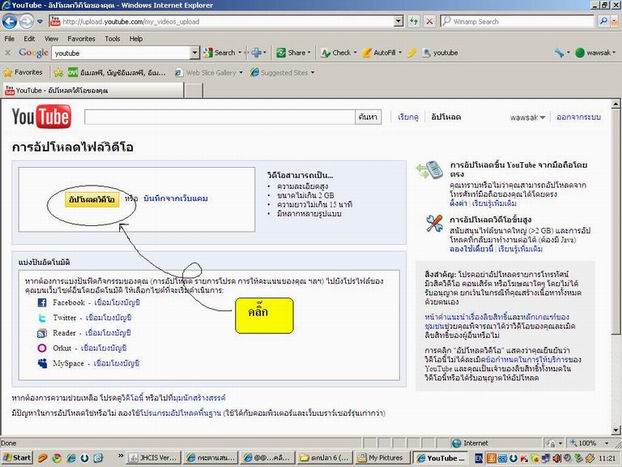Open the AutoFill dropdown
Screen dimensions: 622x467
(400, 53)
